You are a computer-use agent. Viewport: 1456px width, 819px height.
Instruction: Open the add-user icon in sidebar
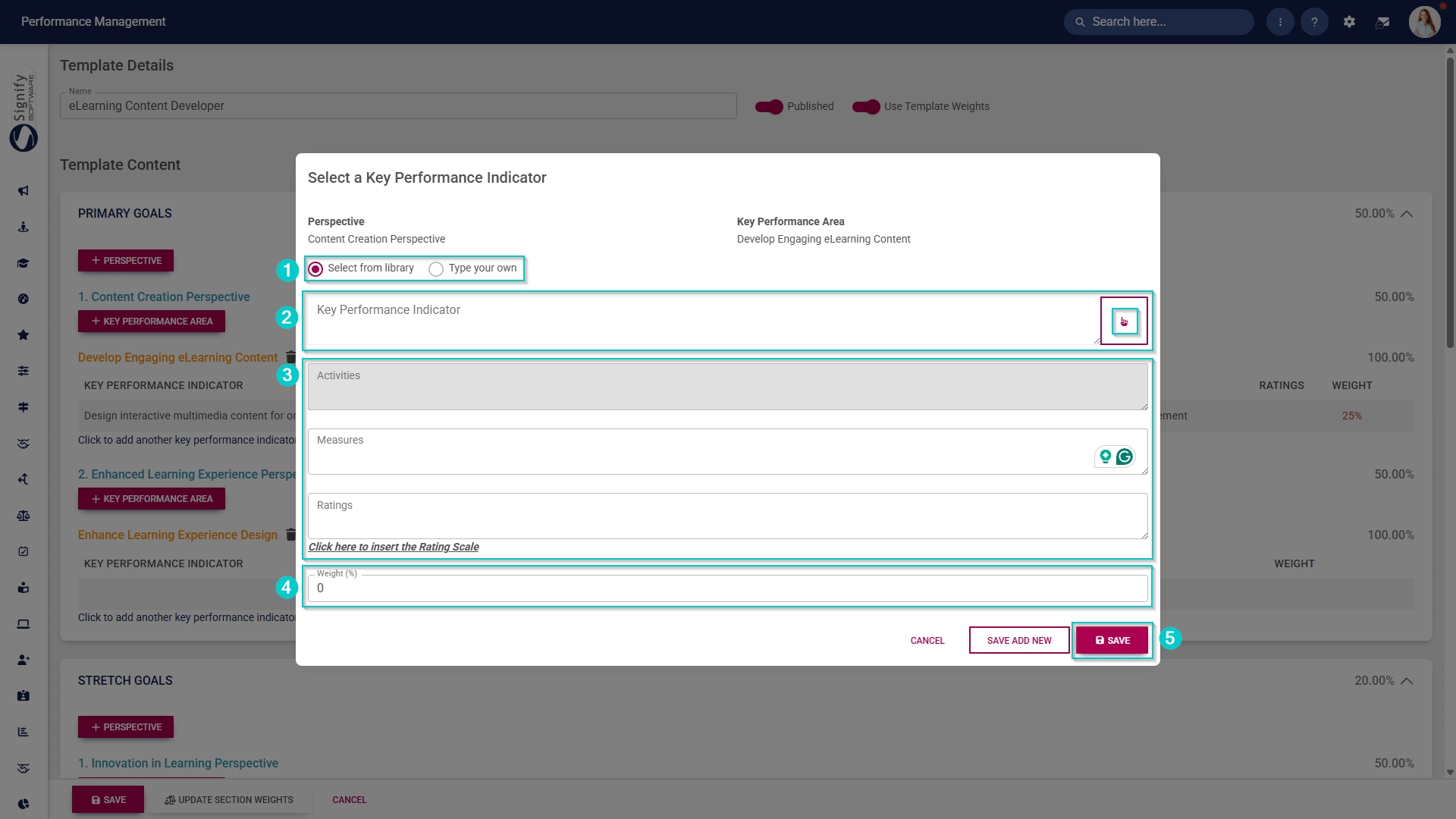click(x=24, y=660)
